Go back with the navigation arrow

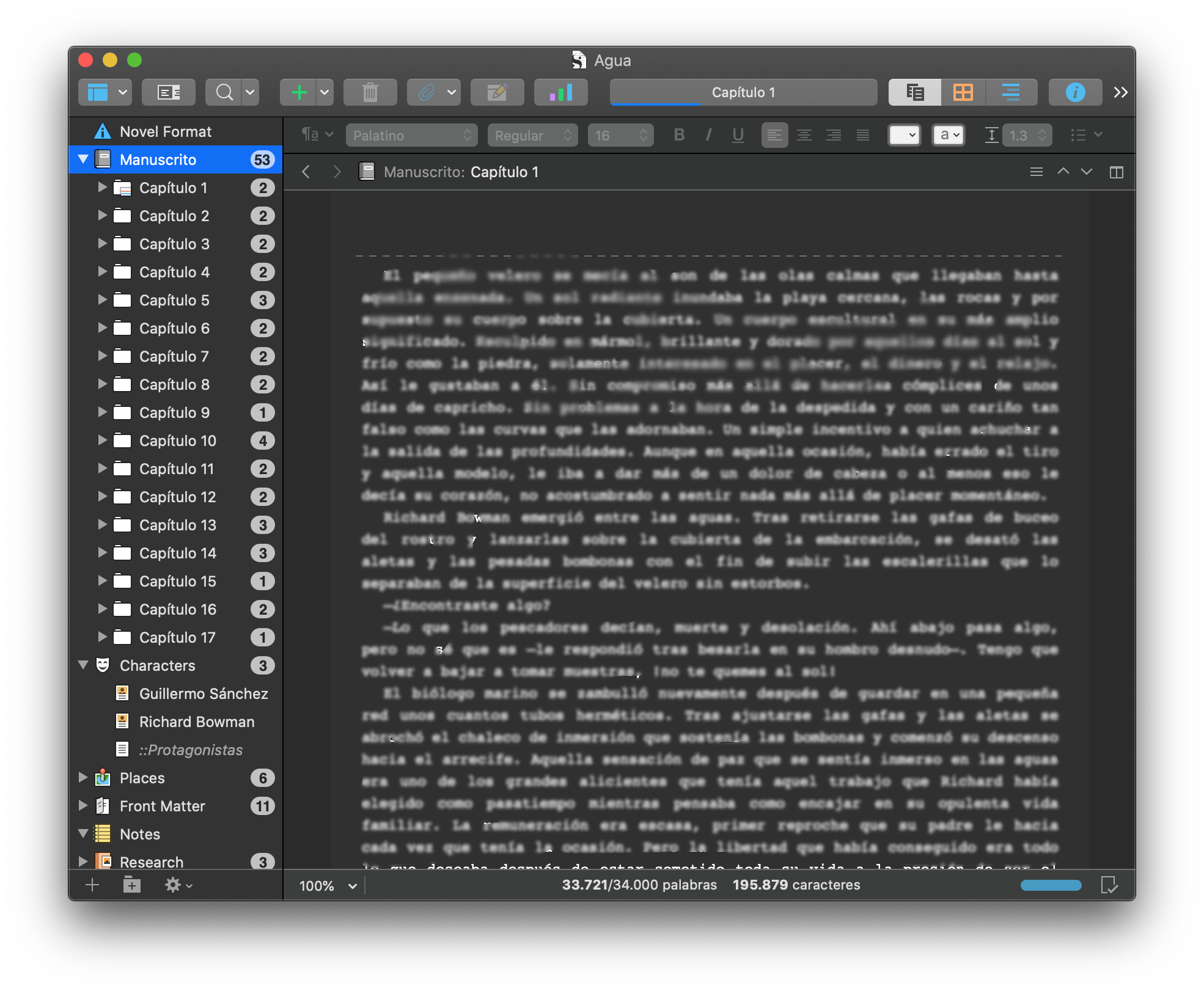tap(306, 172)
